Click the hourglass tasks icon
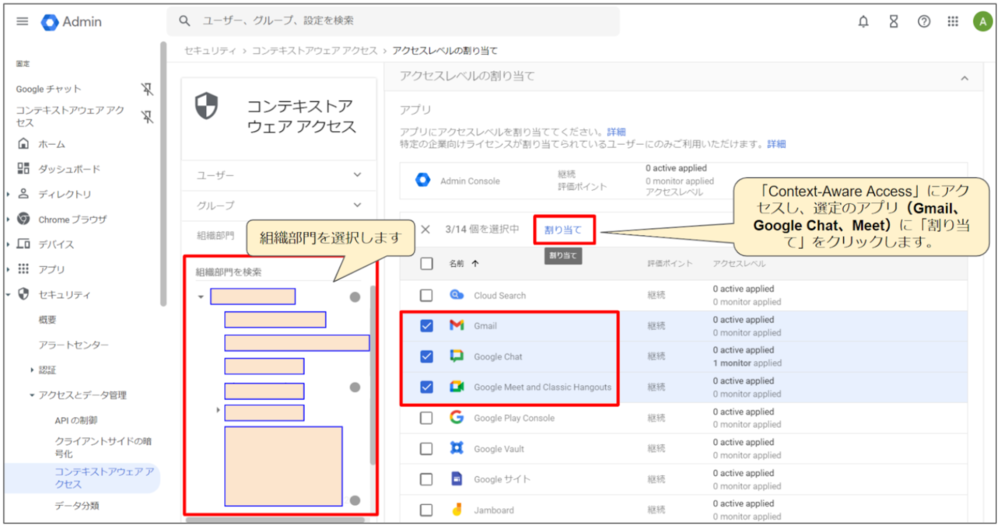 click(893, 21)
